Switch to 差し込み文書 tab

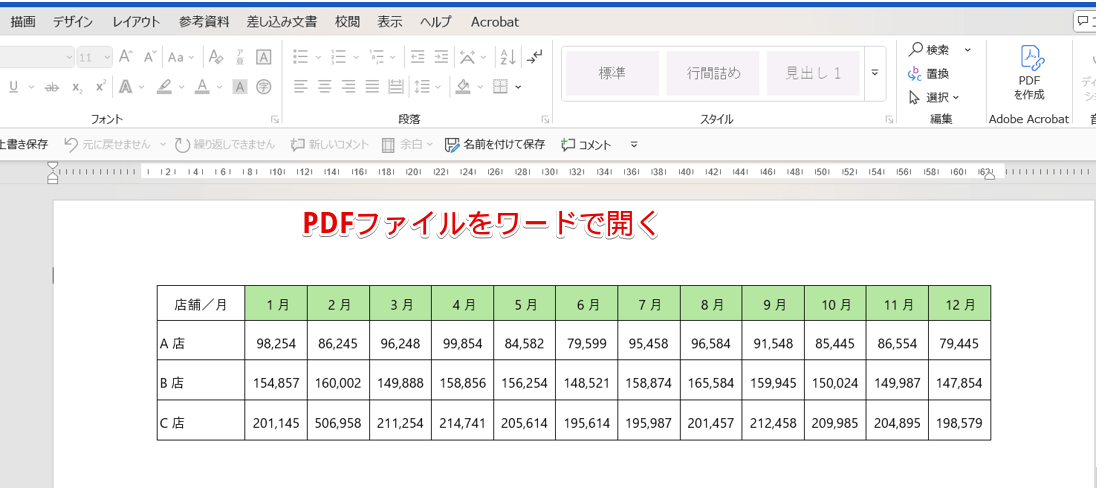click(282, 22)
